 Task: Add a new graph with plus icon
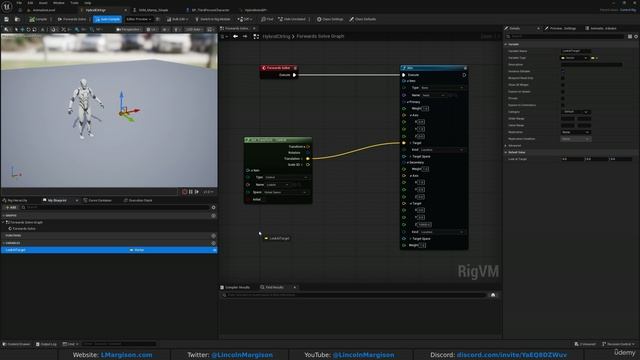[213, 215]
